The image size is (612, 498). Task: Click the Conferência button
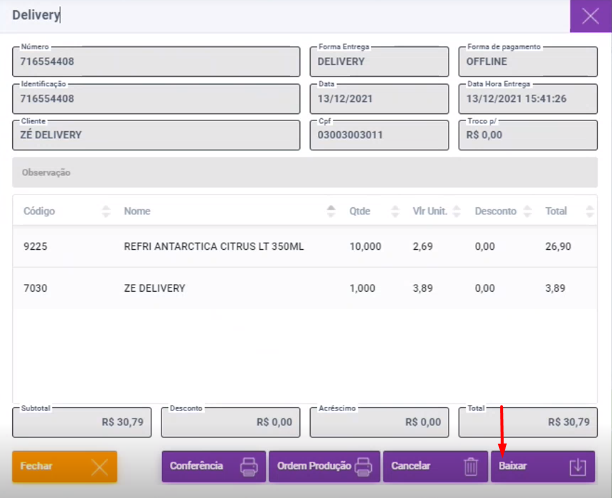(213, 466)
